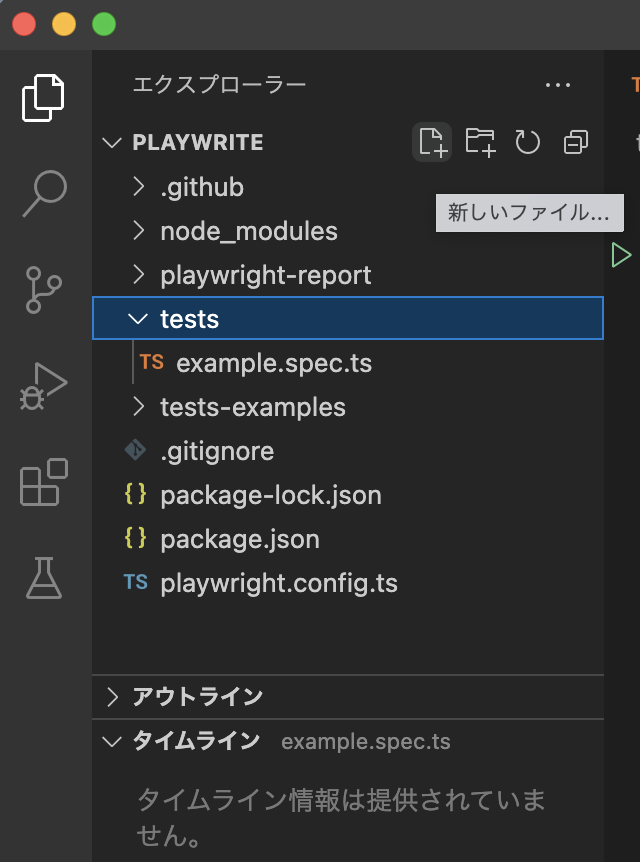The height and width of the screenshot is (862, 640).
Task: Open the Testing flask view
Action: point(43,578)
